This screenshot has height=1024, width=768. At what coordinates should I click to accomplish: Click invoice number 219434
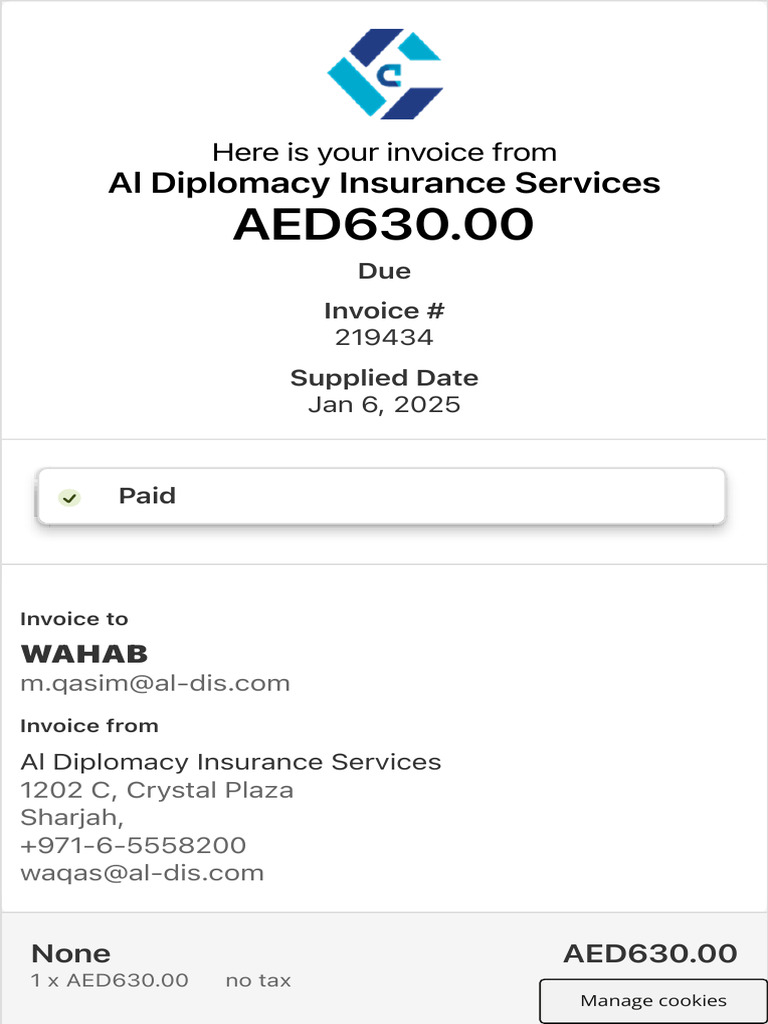click(x=384, y=337)
